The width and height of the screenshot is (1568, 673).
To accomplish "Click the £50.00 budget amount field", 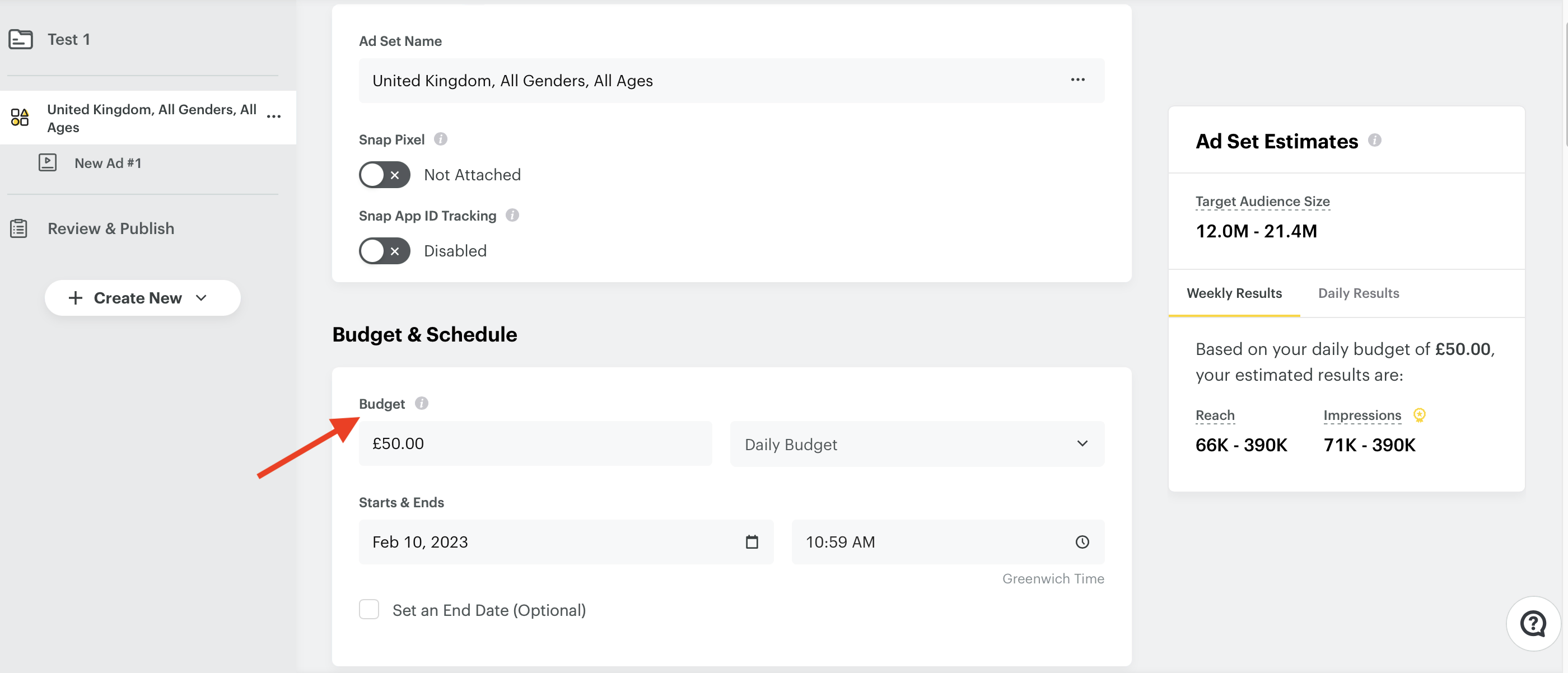I will [535, 443].
